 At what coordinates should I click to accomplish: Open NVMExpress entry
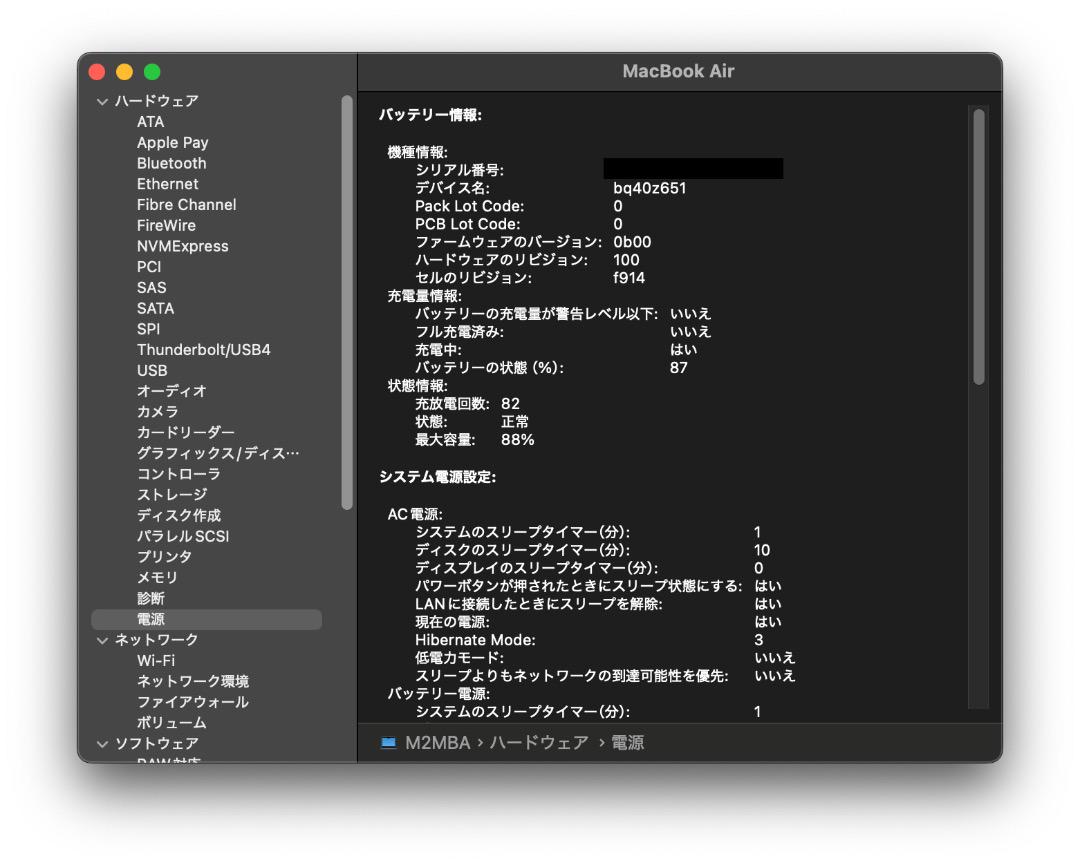183,246
